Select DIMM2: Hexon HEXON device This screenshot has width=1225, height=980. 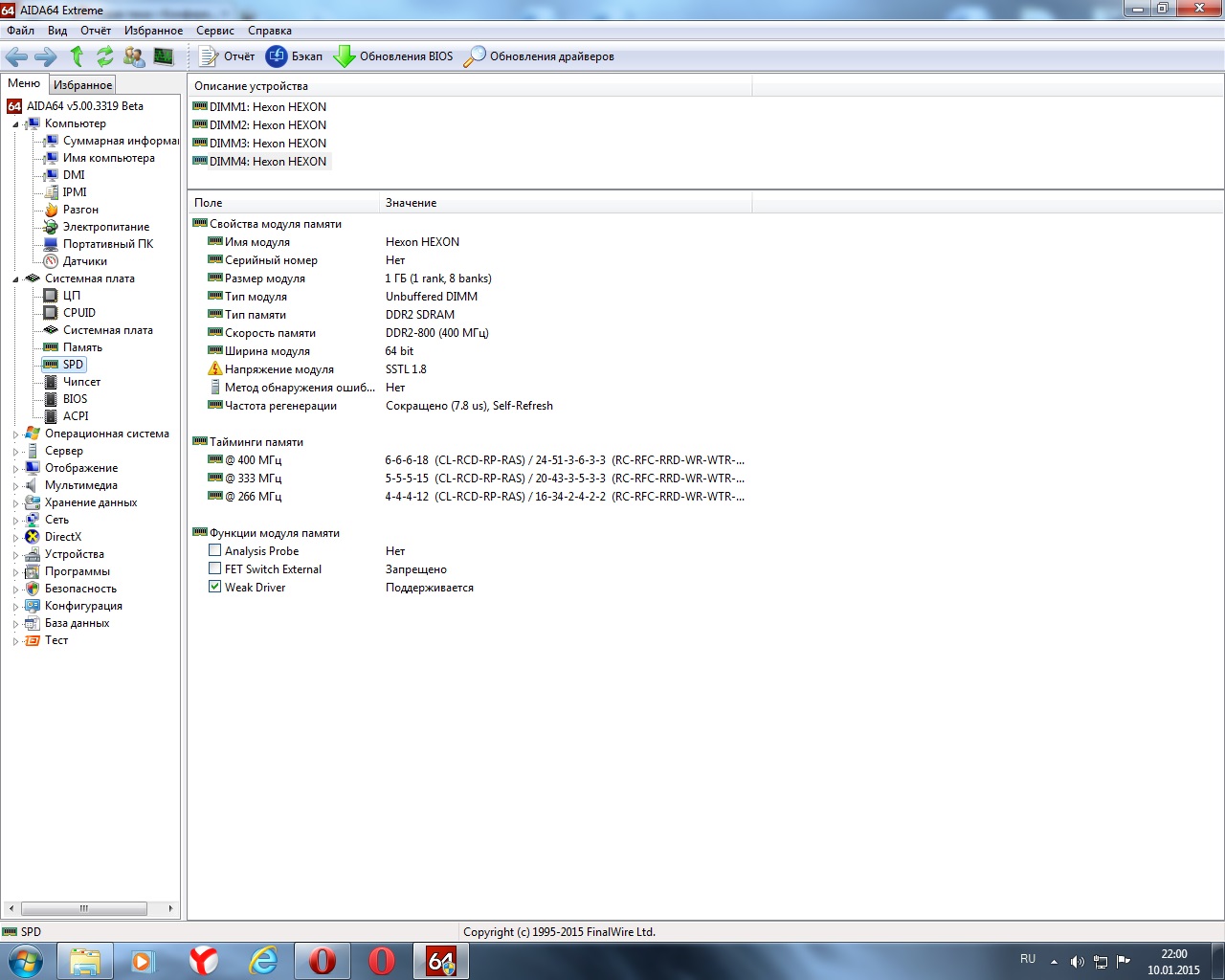pos(259,125)
